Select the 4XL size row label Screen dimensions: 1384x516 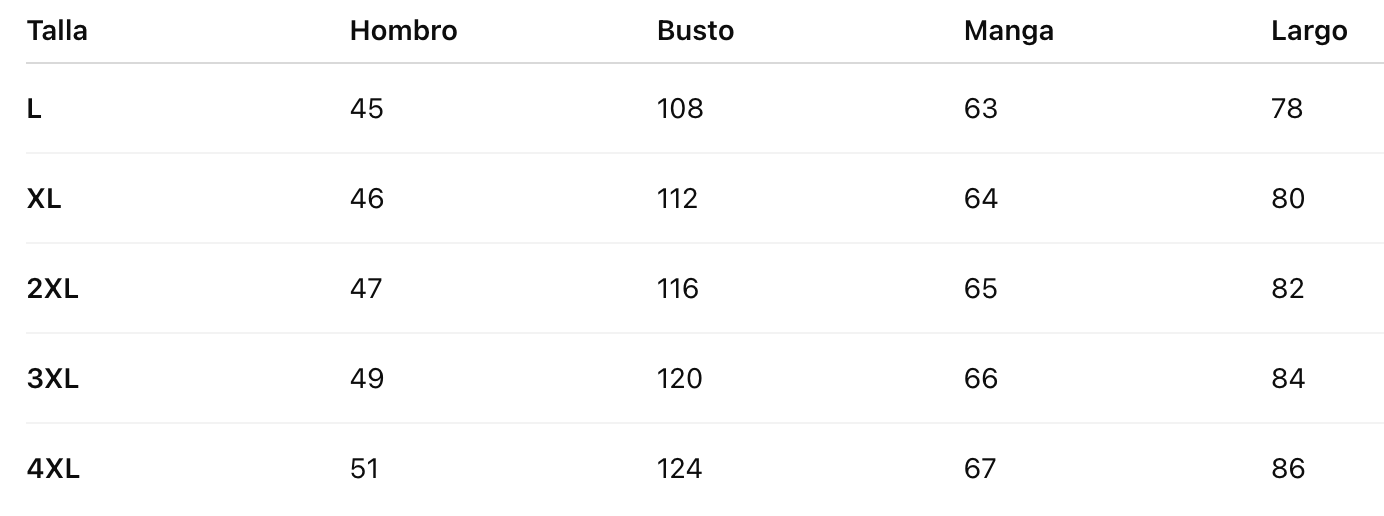click(x=53, y=469)
